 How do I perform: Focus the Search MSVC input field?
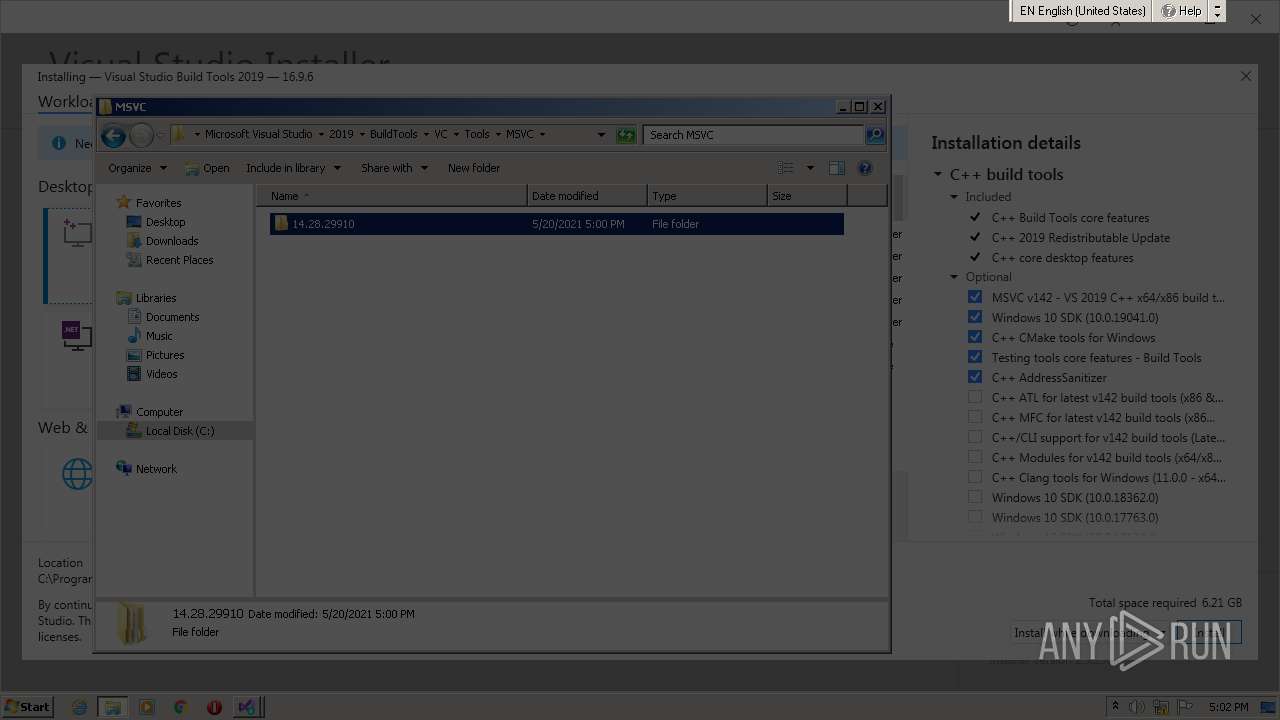(x=754, y=135)
